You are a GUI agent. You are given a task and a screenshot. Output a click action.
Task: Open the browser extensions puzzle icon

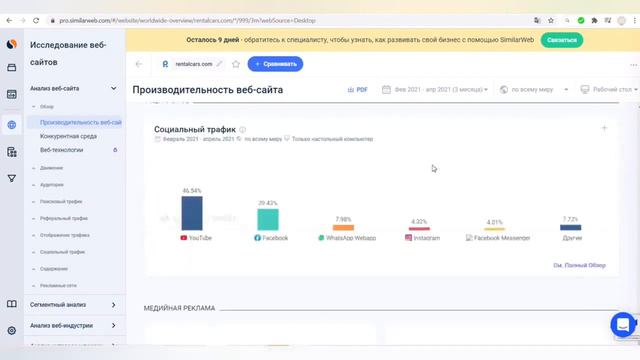tap(594, 20)
